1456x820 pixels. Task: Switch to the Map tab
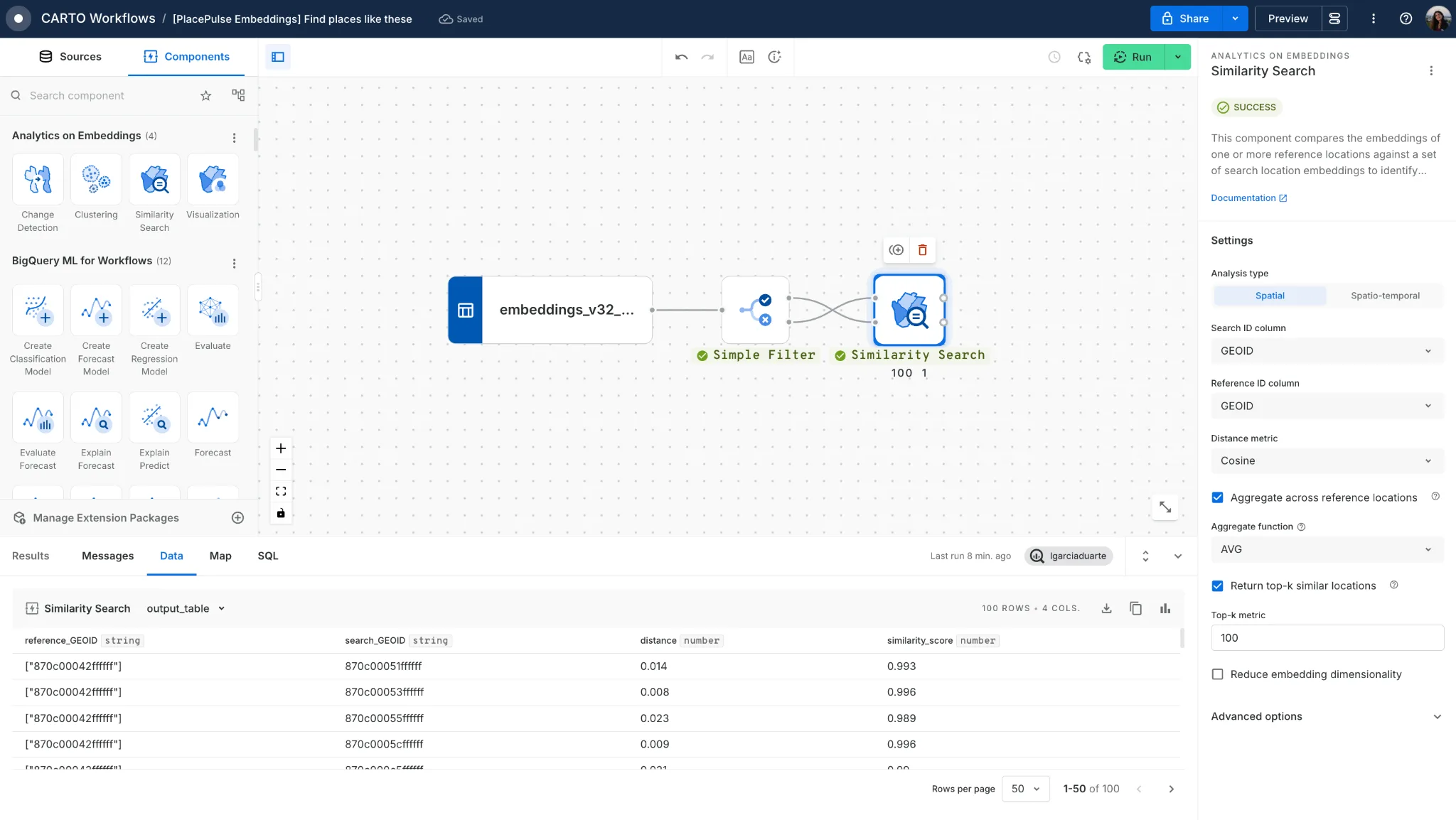[x=220, y=556]
